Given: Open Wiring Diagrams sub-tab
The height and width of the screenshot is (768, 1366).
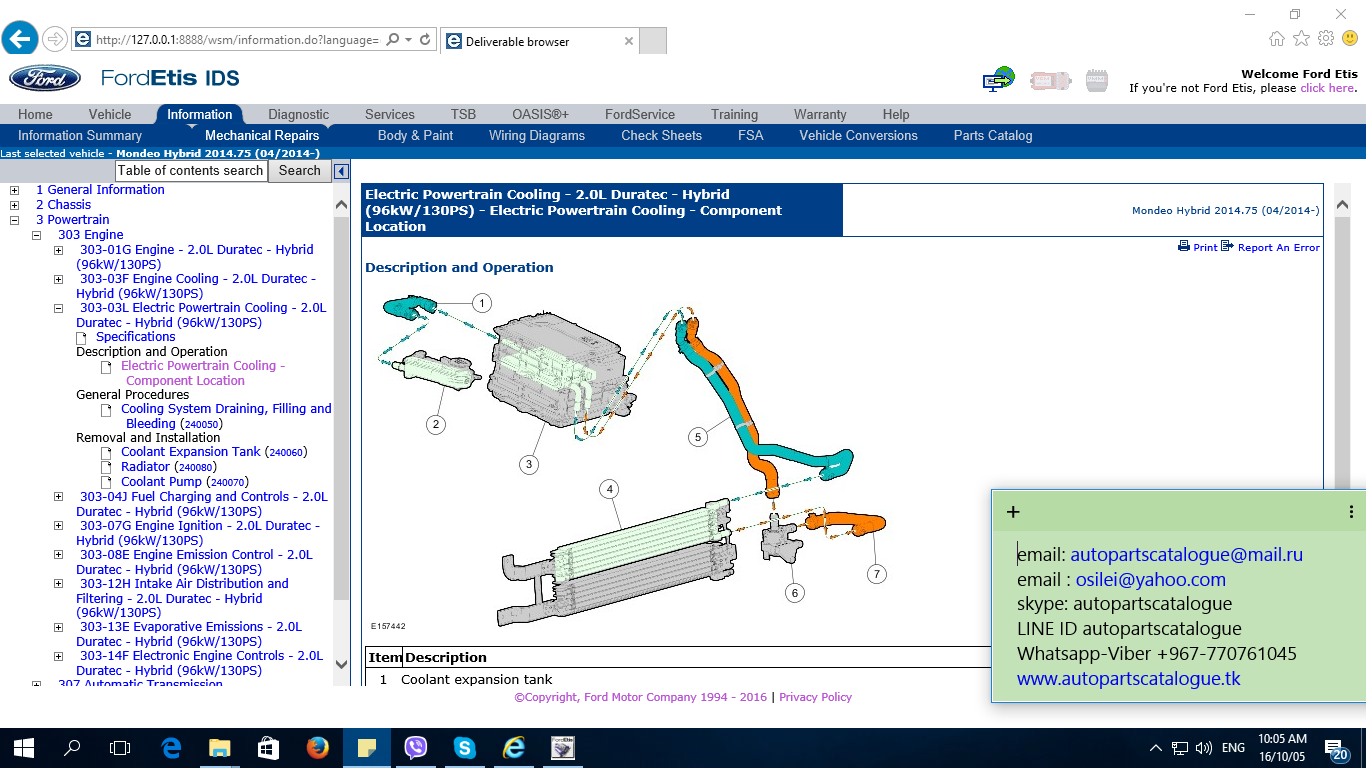Looking at the screenshot, I should point(537,135).
